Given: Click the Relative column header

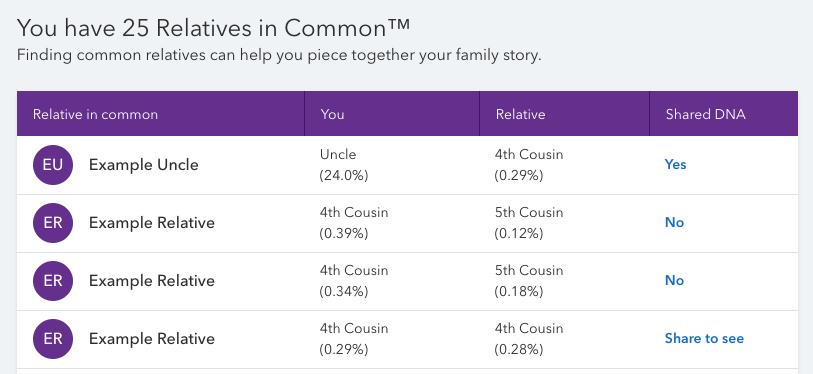Looking at the screenshot, I should coord(520,114).
